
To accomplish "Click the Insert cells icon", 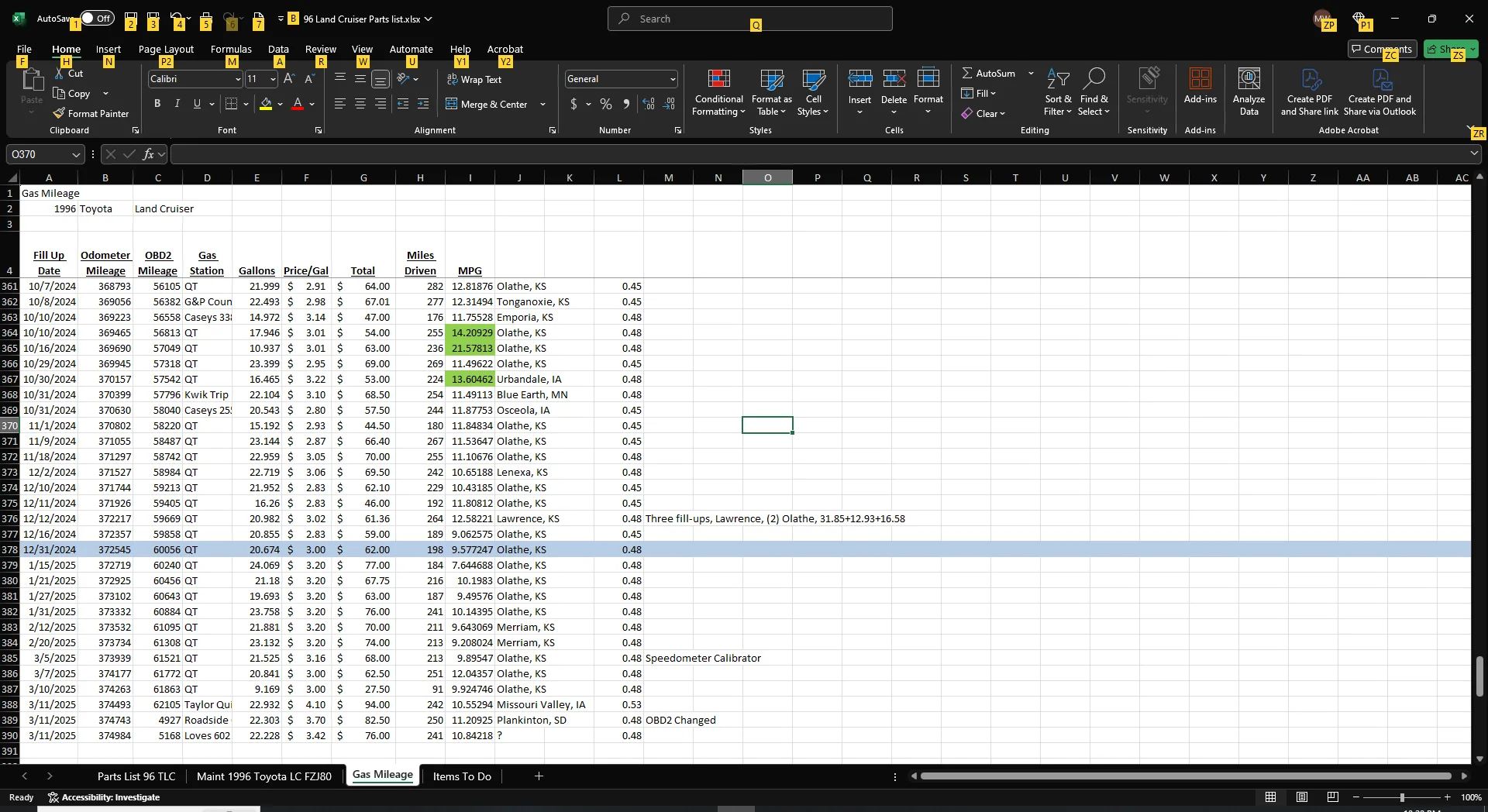I will pyautogui.click(x=859, y=79).
